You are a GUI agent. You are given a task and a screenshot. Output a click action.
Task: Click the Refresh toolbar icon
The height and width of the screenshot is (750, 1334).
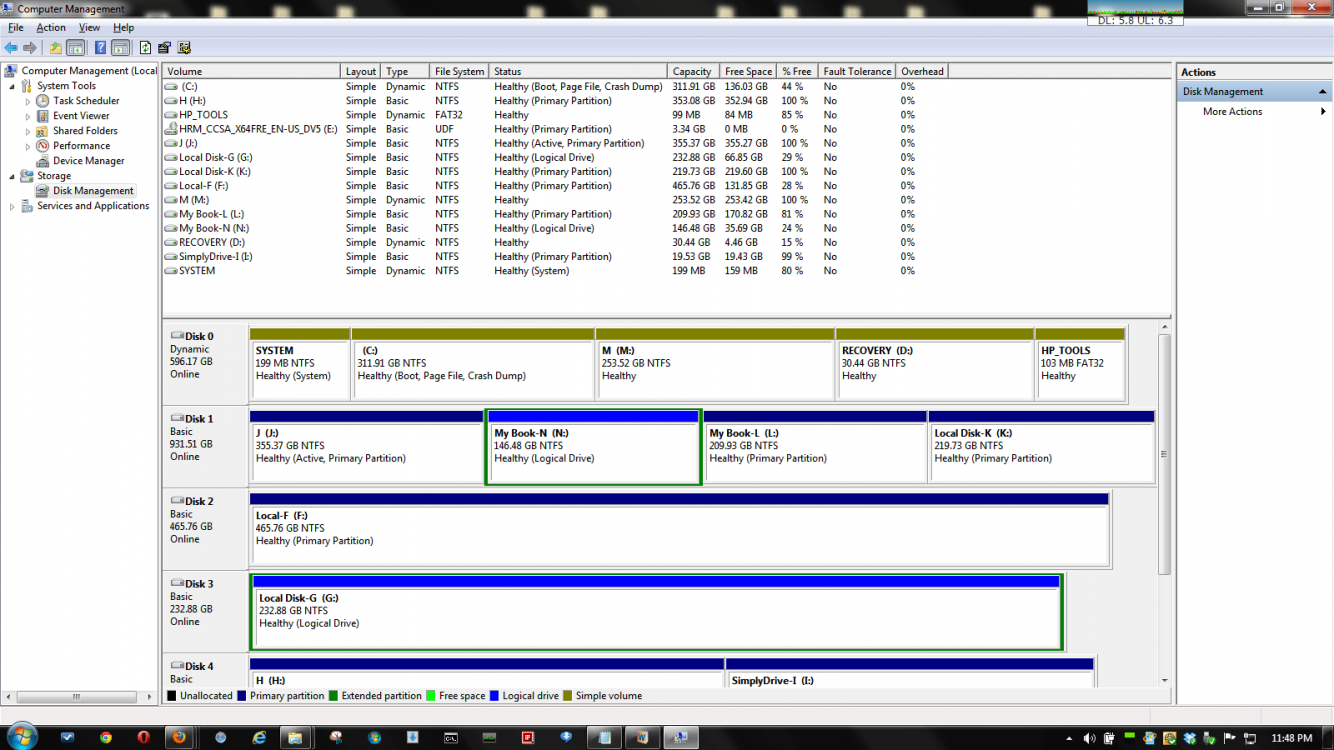(145, 47)
